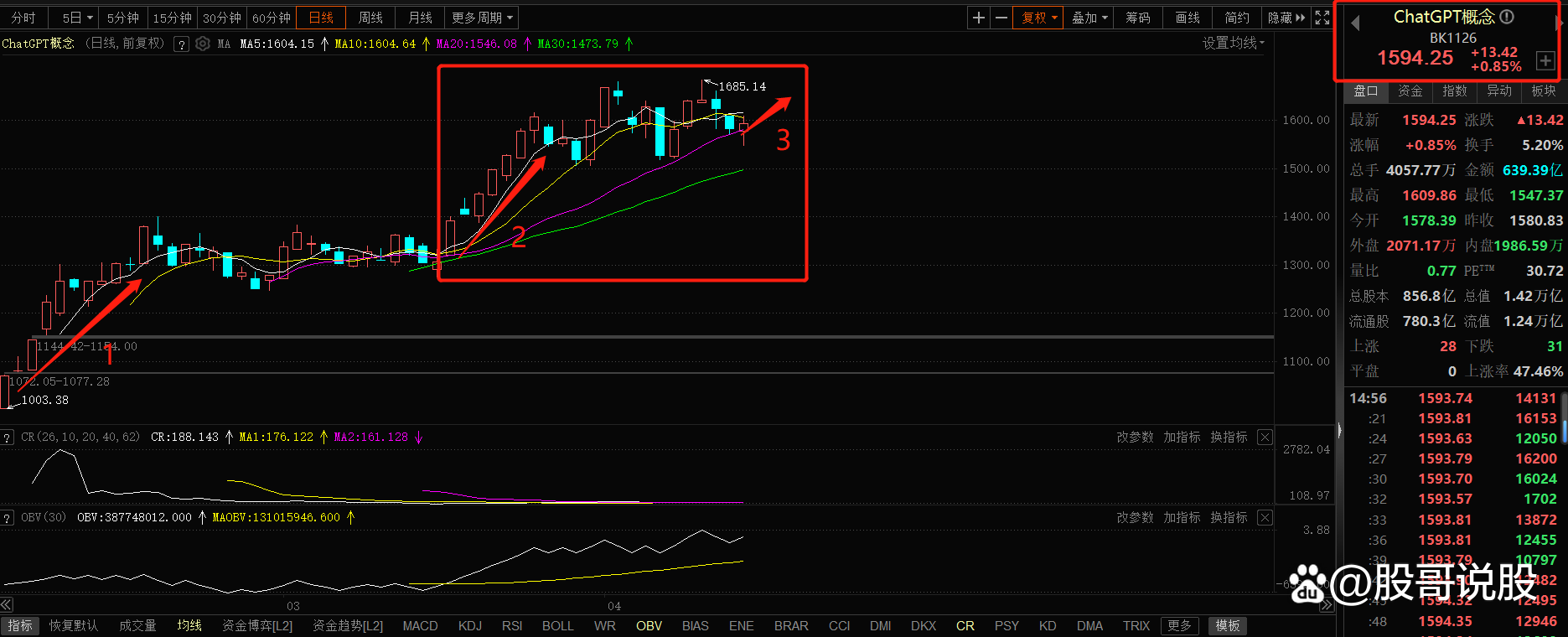Screen dimensions: 1568x637
Task: Open MA settings gear icon
Action: tap(203, 44)
